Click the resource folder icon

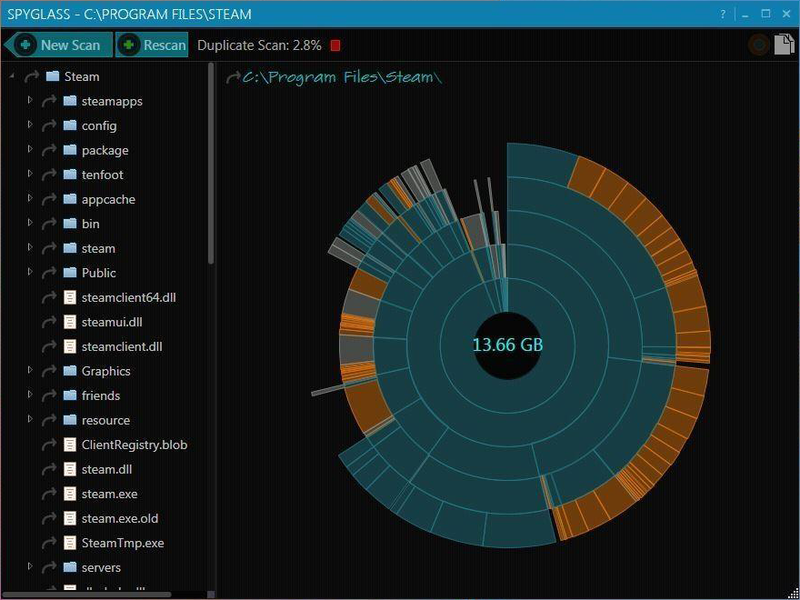coord(70,419)
